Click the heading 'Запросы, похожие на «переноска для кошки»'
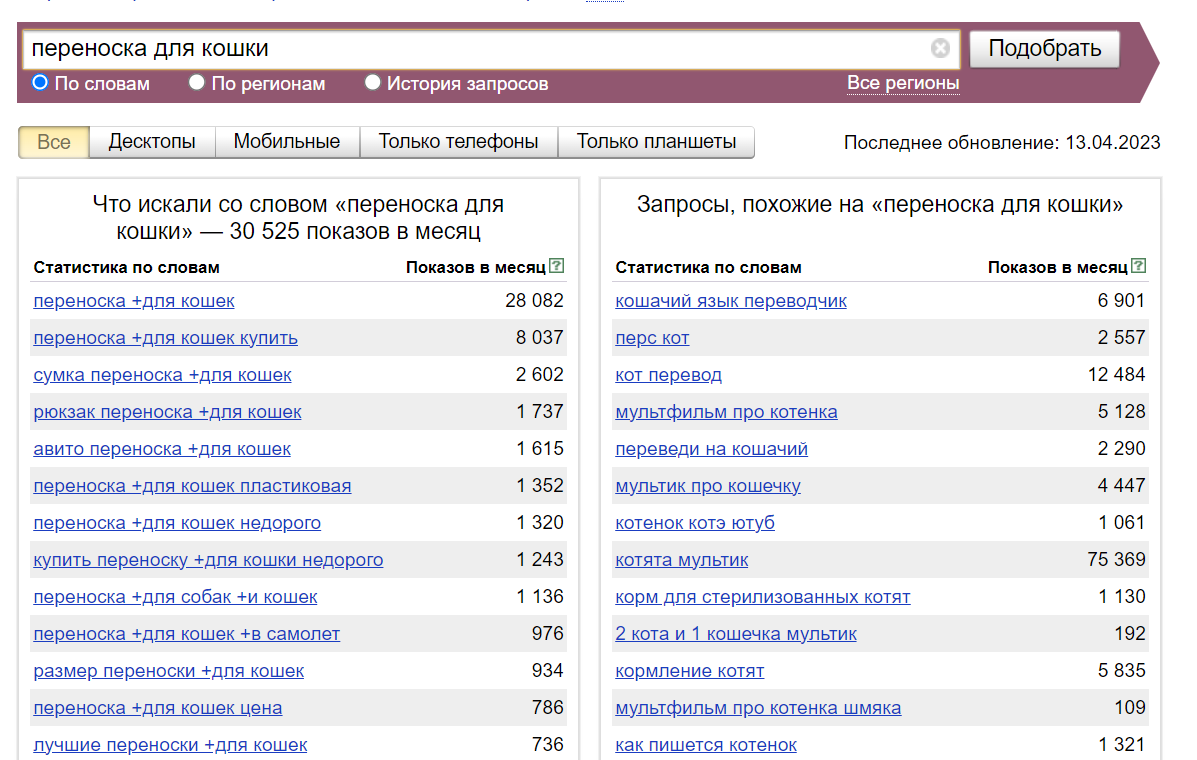 [880, 204]
